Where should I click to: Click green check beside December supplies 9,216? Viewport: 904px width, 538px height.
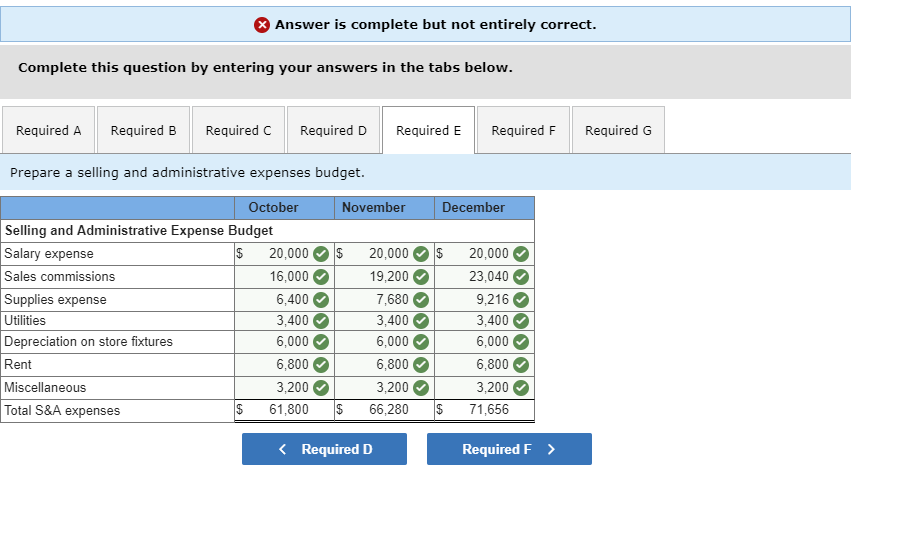click(521, 300)
